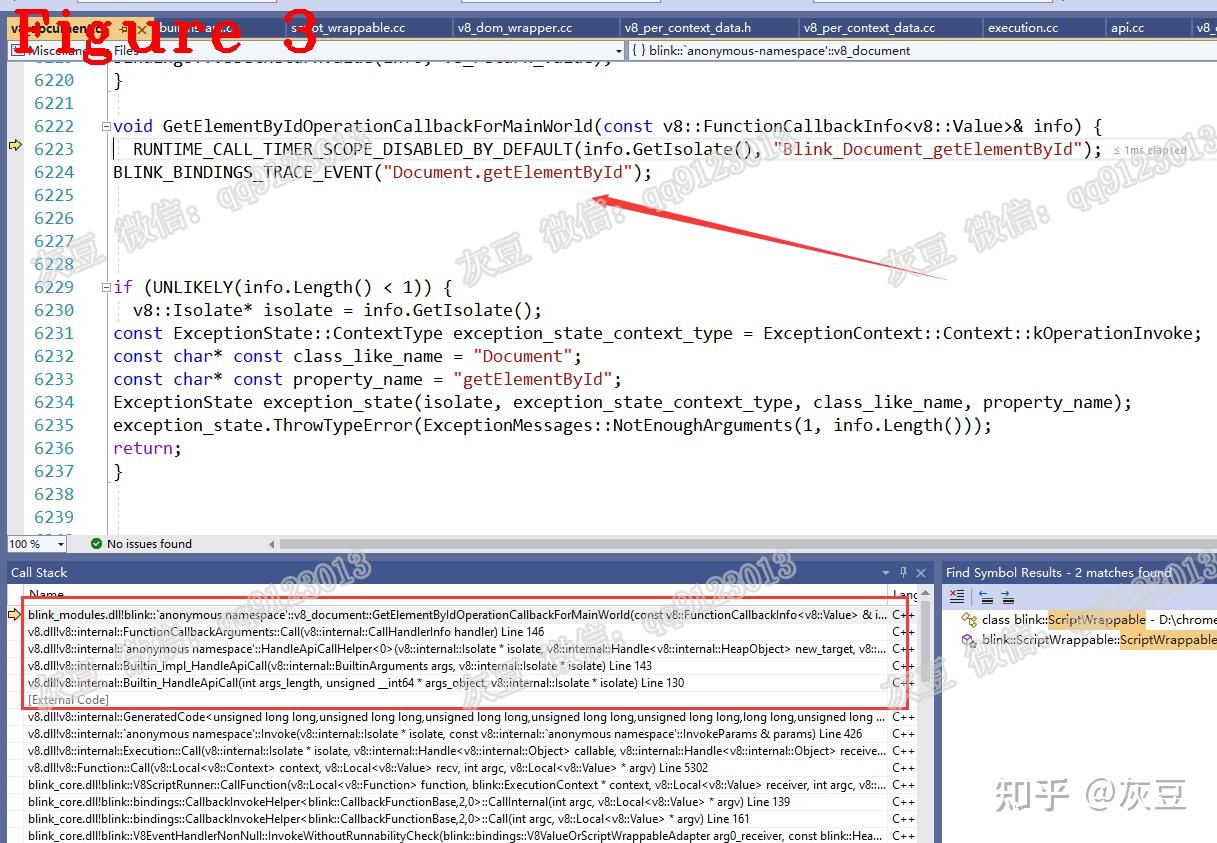Close the Call Stack panel
Viewport: 1217px width, 843px height.
pos(922,572)
